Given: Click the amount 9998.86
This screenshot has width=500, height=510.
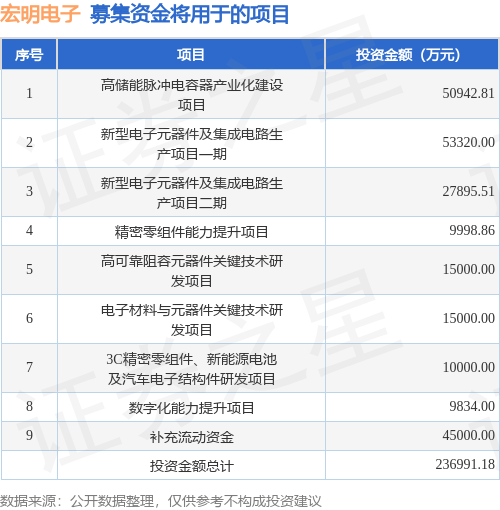Looking at the screenshot, I should pos(472,230).
